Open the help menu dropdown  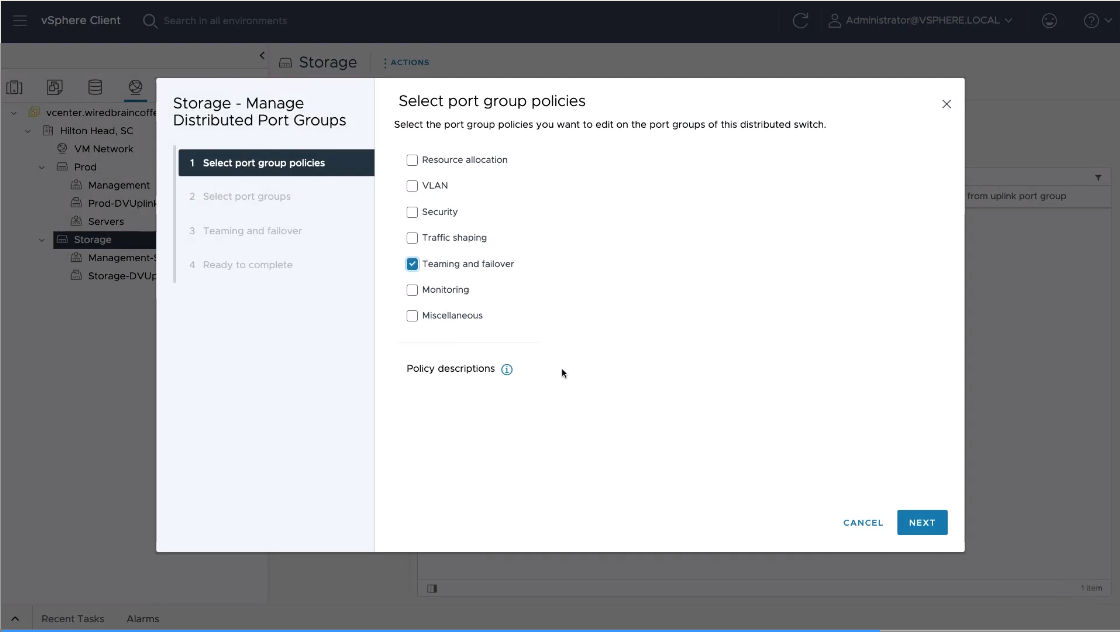tap(1097, 20)
